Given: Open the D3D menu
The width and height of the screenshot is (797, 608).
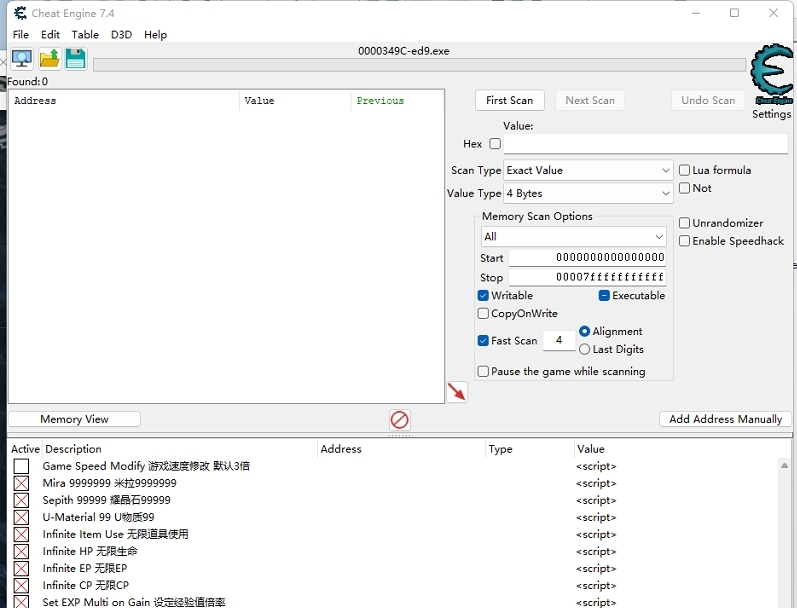Looking at the screenshot, I should coord(121,35).
